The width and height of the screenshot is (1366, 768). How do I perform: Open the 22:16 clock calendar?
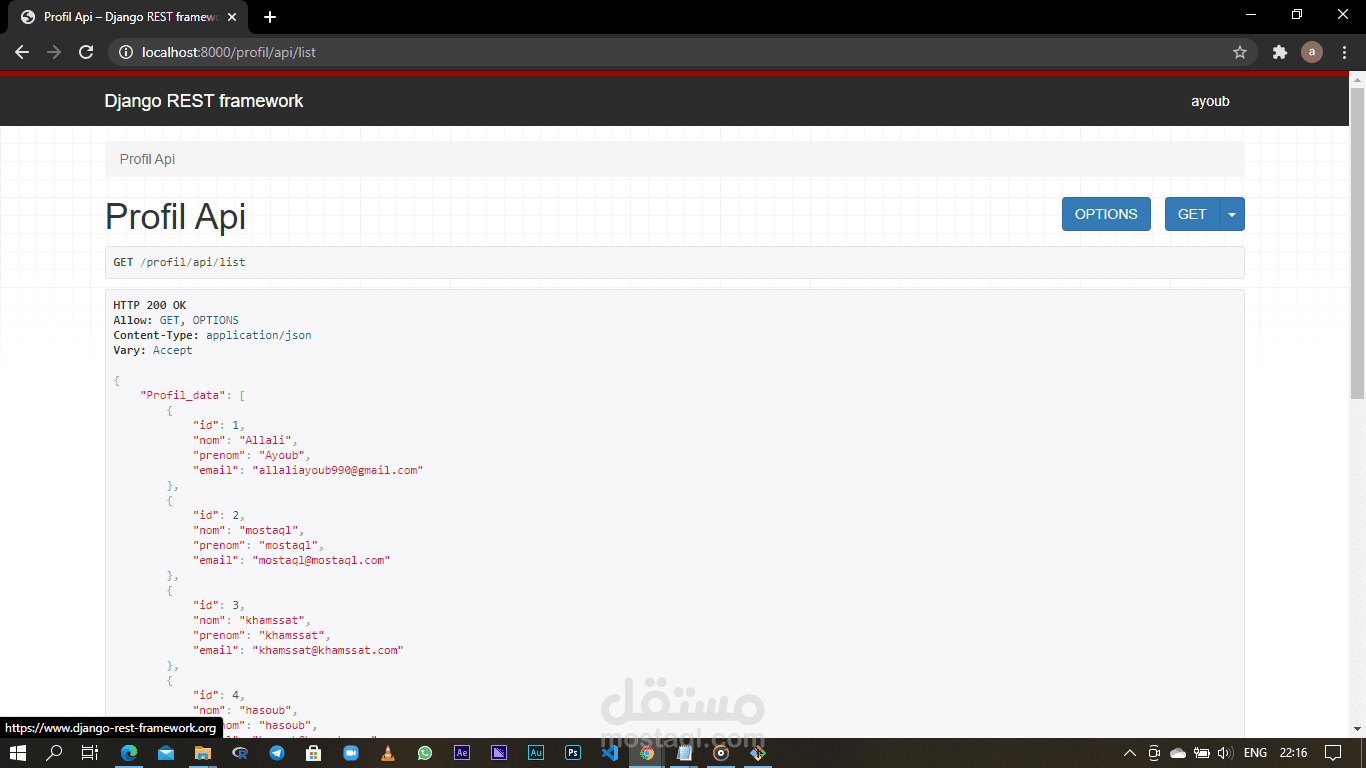click(x=1293, y=753)
